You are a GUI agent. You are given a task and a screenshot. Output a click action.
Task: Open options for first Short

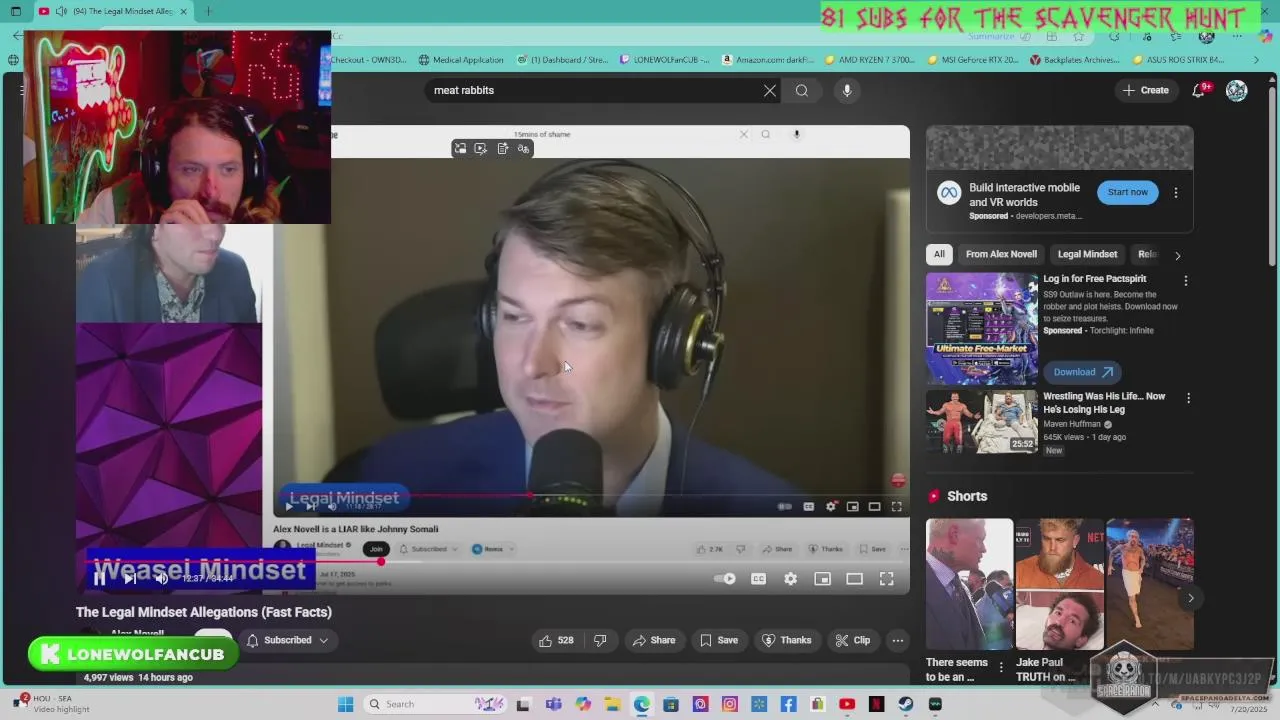[x=1001, y=667]
